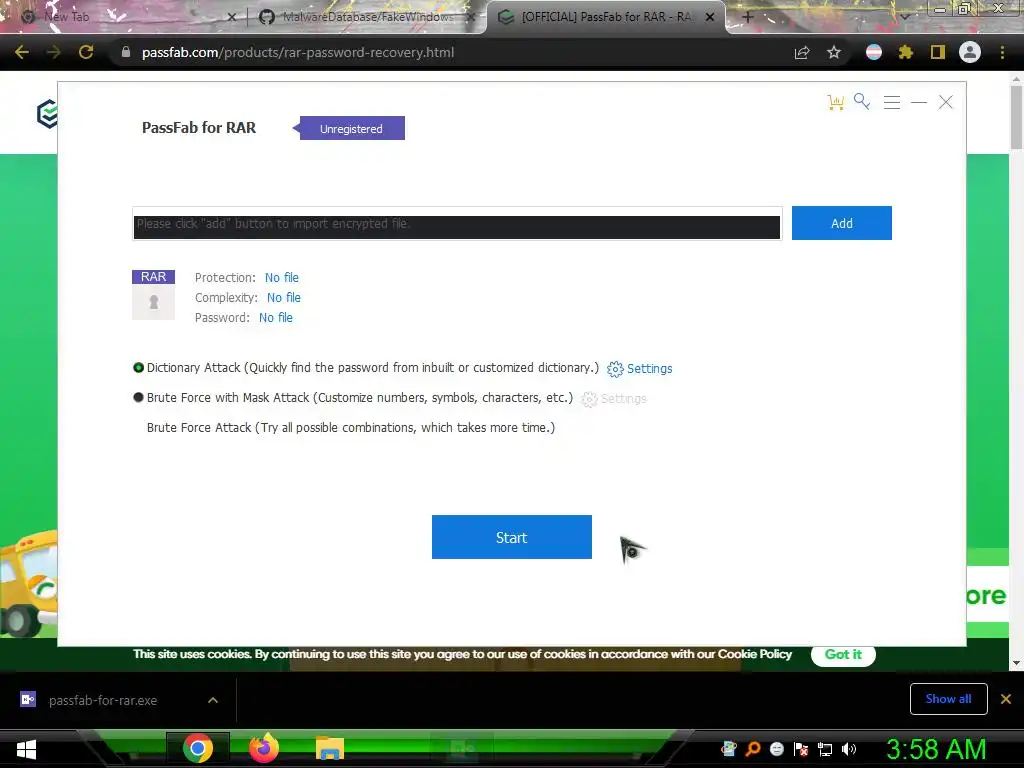Go forward in Chrome browser
The width and height of the screenshot is (1024, 768).
tap(54, 52)
